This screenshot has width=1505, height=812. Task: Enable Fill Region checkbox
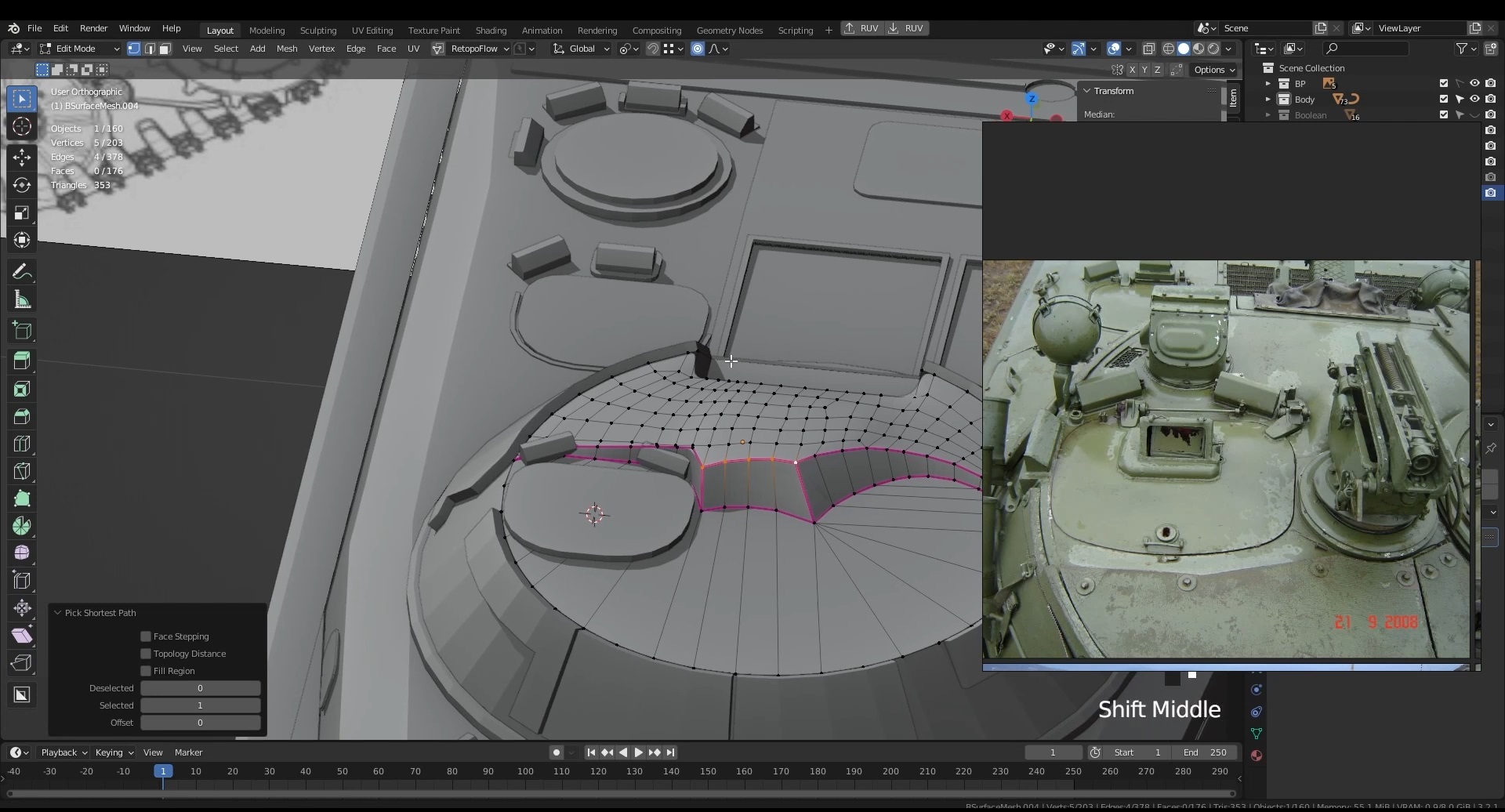coord(146,671)
